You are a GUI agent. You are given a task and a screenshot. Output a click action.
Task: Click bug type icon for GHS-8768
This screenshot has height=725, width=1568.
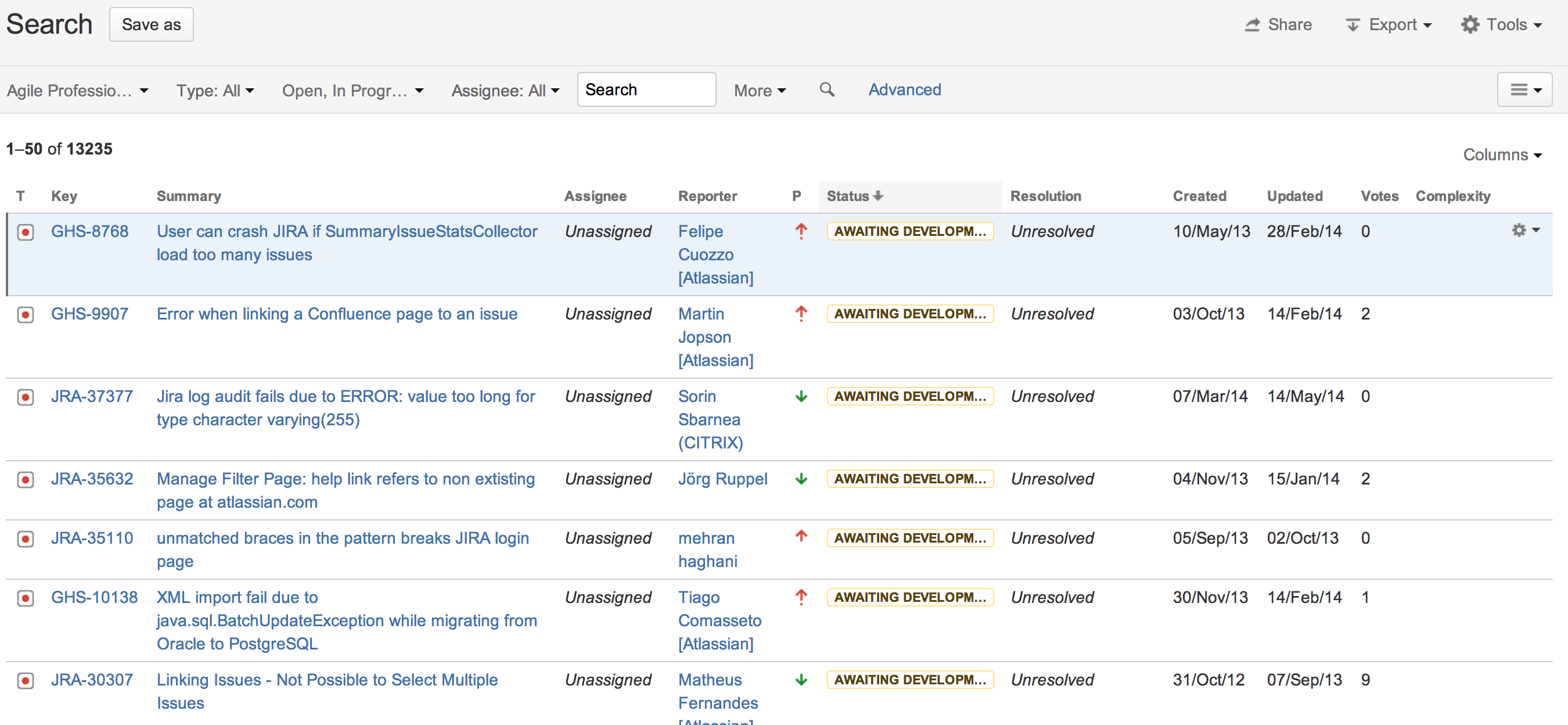26,232
